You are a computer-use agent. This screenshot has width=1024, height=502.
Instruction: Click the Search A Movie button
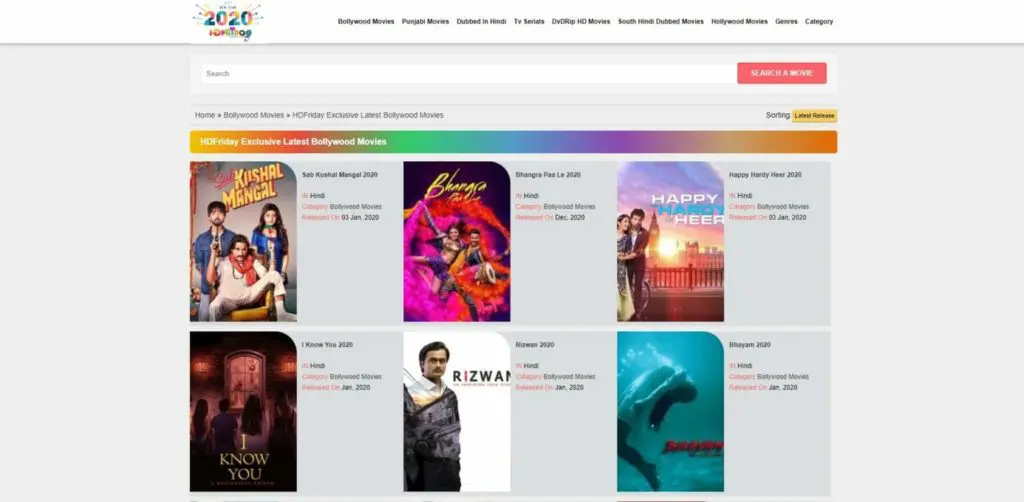pos(782,73)
